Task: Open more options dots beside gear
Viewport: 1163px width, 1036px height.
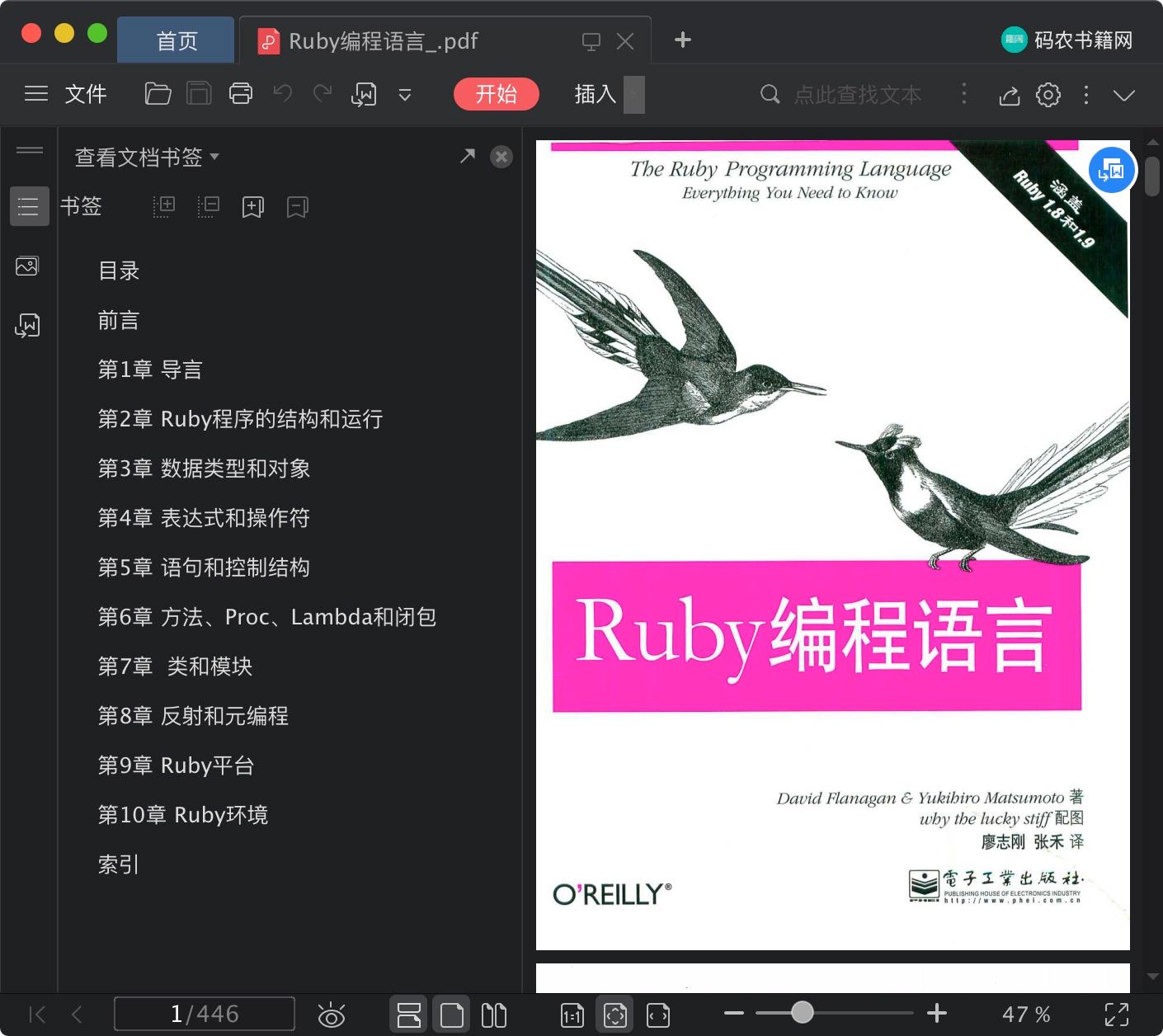Action: click(x=1086, y=95)
